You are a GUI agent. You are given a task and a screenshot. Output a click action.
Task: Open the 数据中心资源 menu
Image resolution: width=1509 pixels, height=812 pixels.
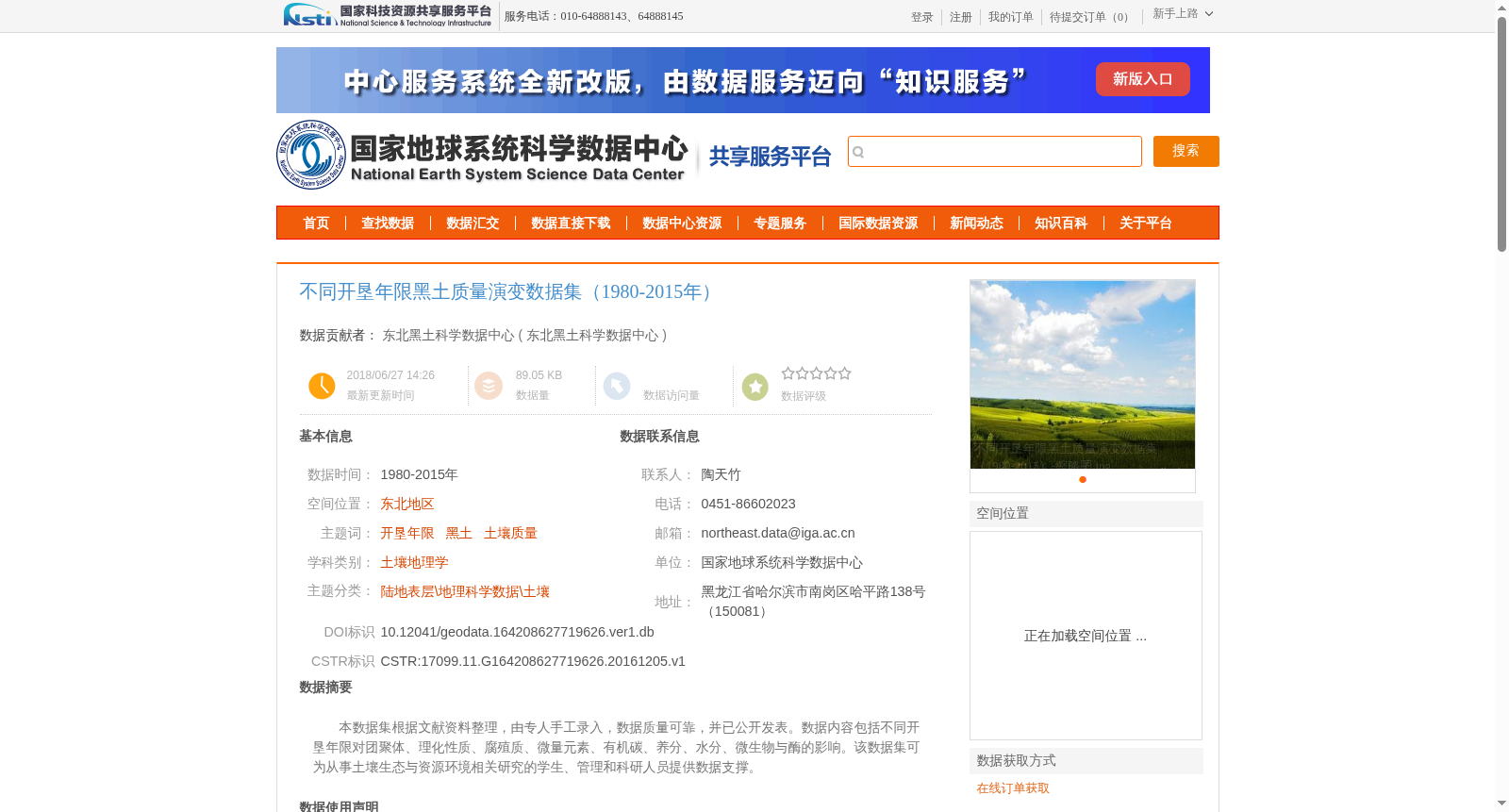(682, 224)
